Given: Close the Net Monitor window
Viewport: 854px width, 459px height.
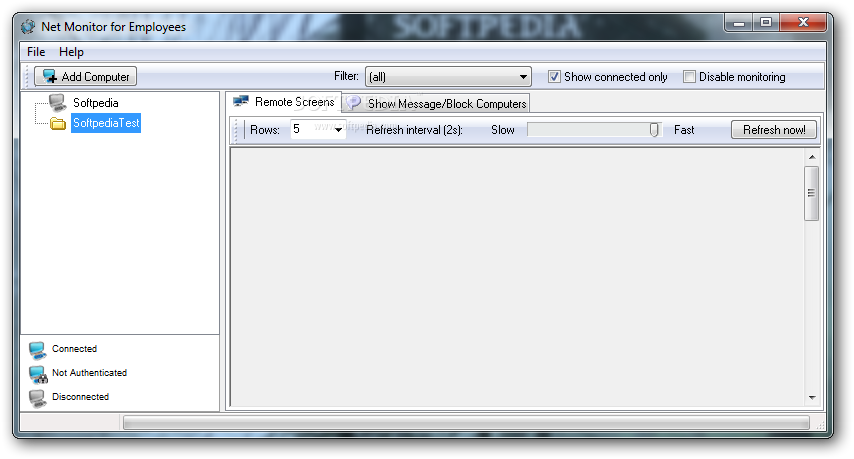Looking at the screenshot, I should 803,23.
